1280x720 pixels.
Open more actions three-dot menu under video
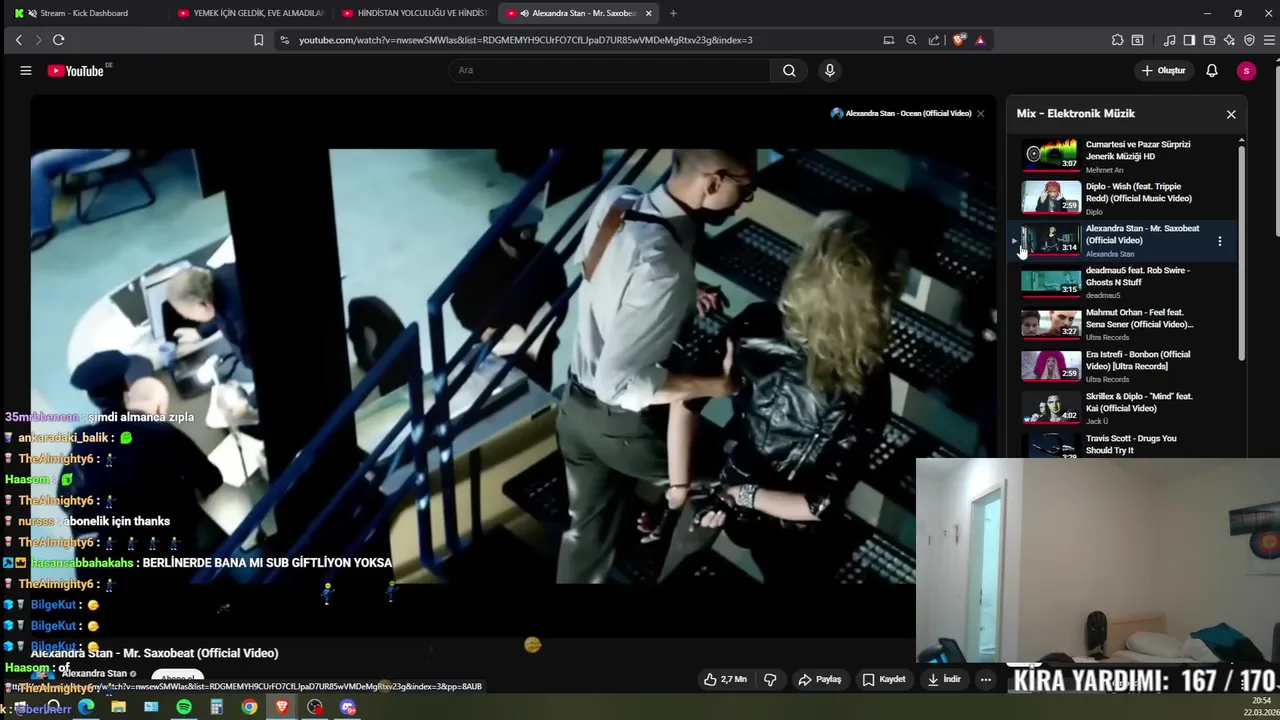(x=985, y=679)
